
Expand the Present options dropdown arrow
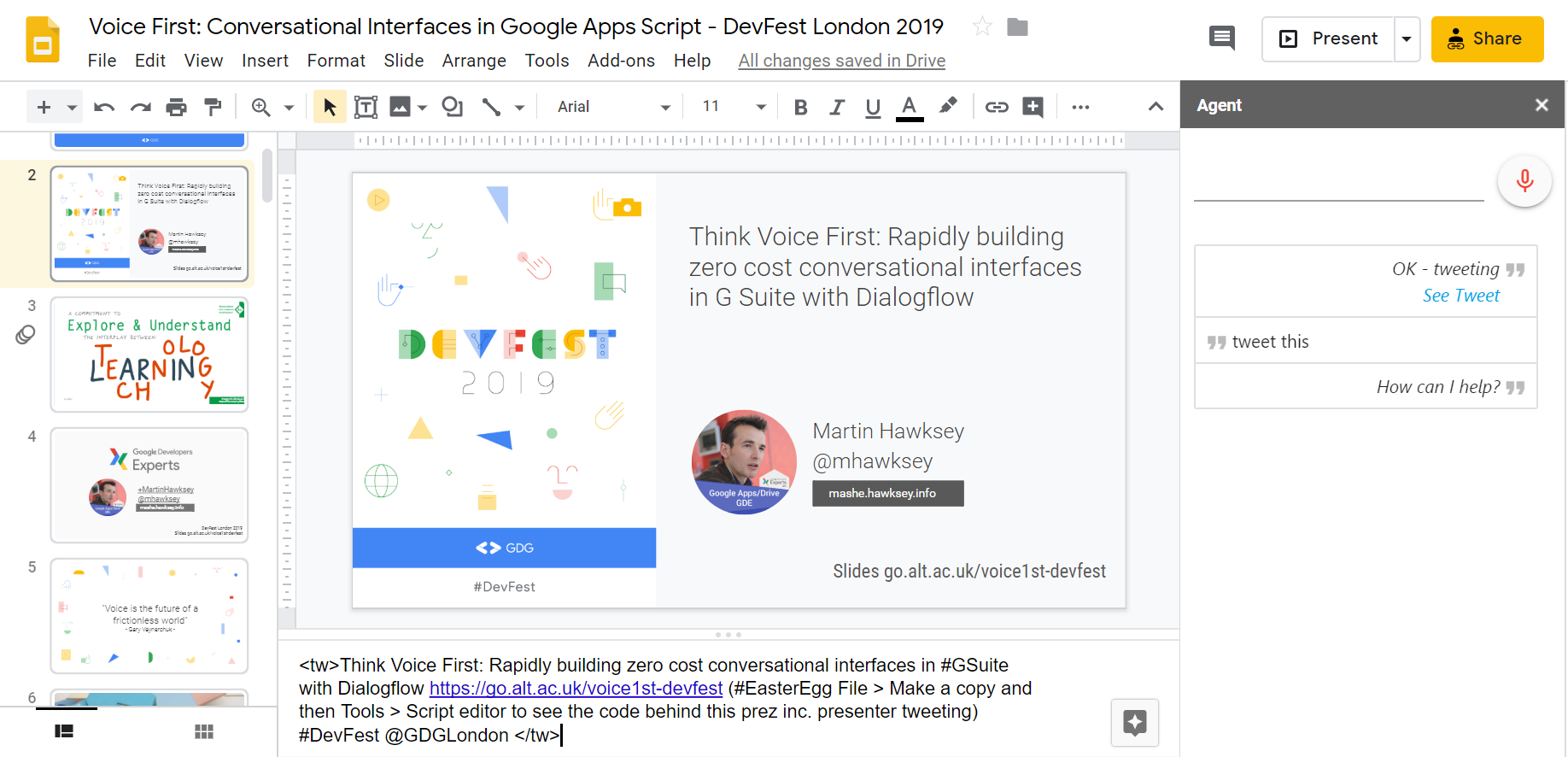1407,38
